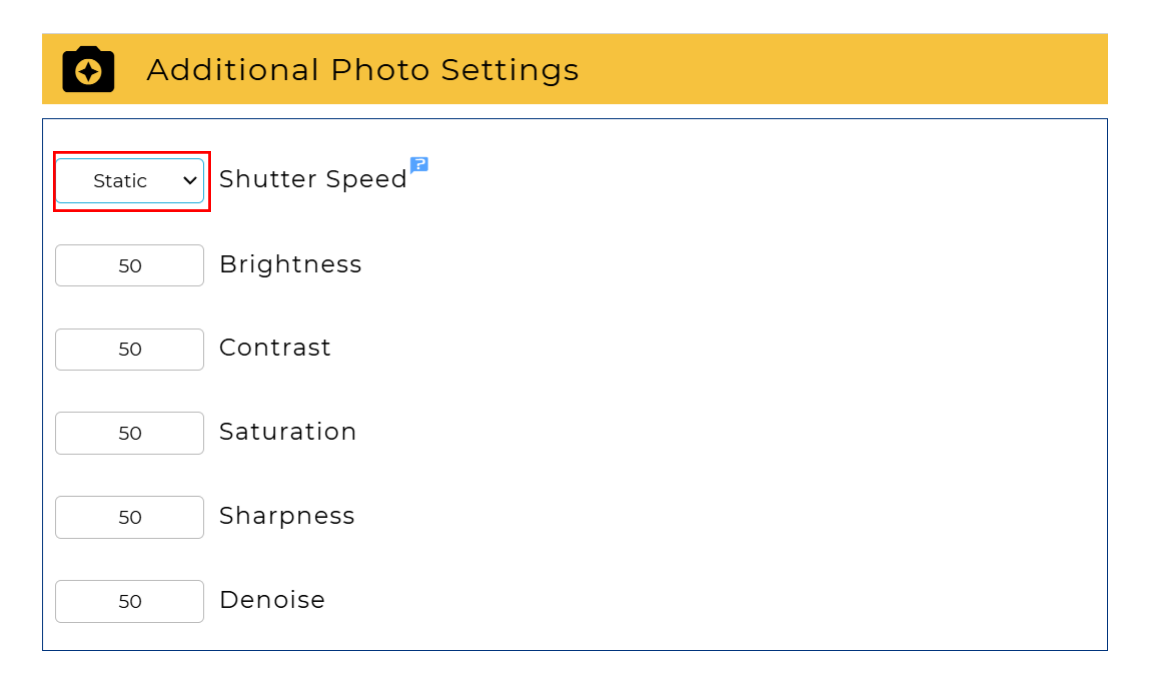
Task: Click the Denoise label
Action: click(x=272, y=599)
